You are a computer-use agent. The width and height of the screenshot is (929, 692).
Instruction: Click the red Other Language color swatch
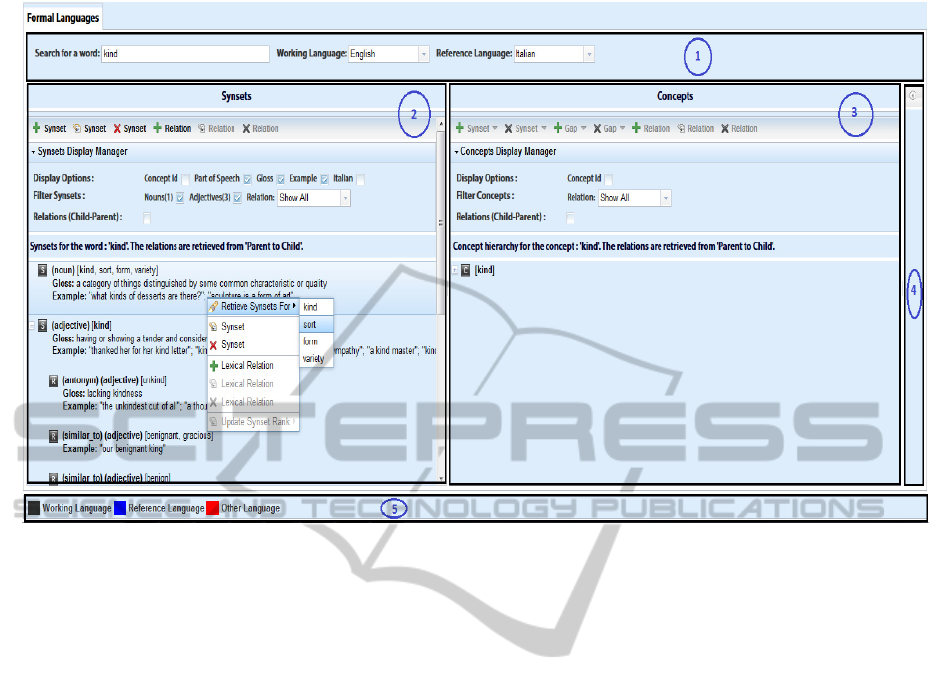coord(212,508)
